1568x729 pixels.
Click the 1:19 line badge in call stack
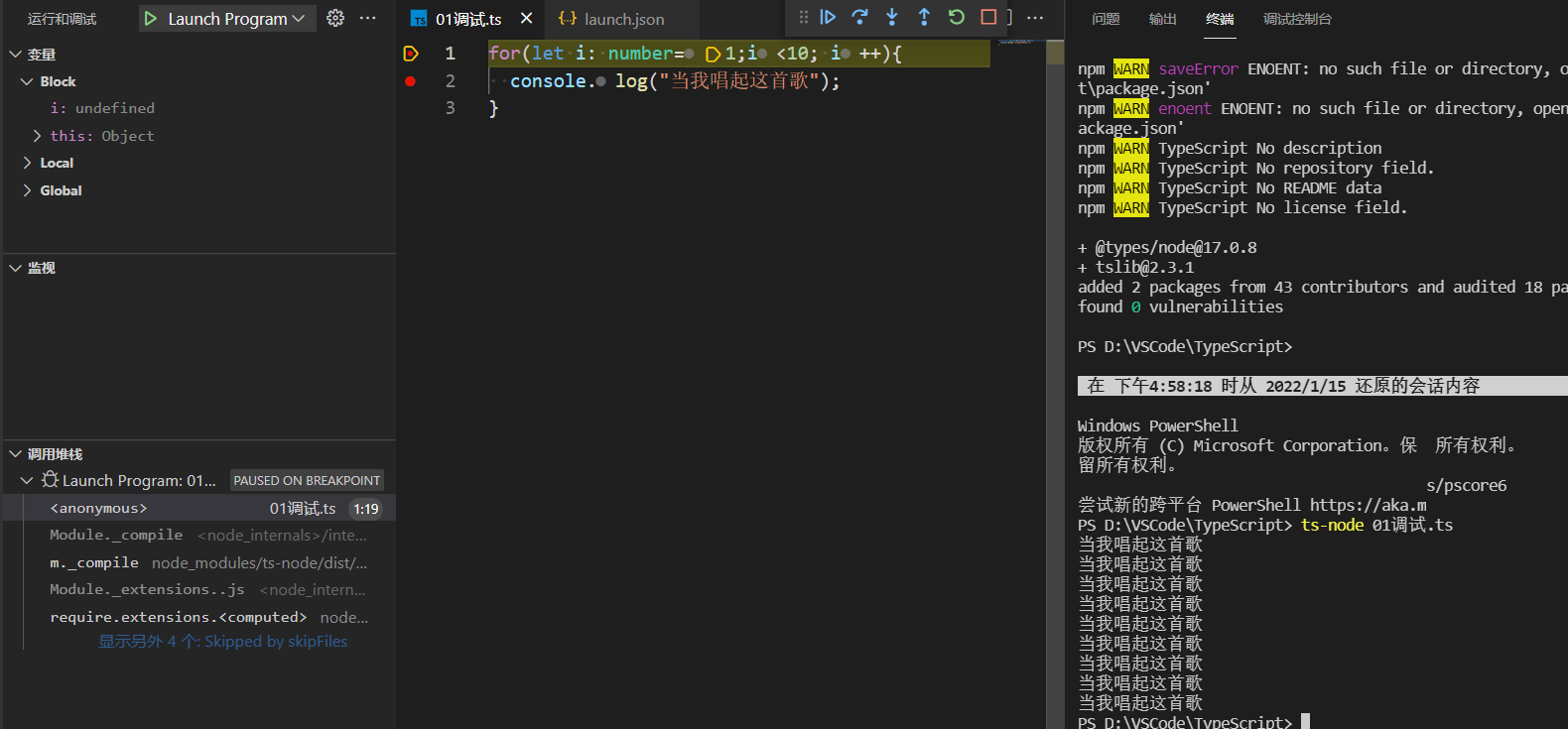[366, 509]
